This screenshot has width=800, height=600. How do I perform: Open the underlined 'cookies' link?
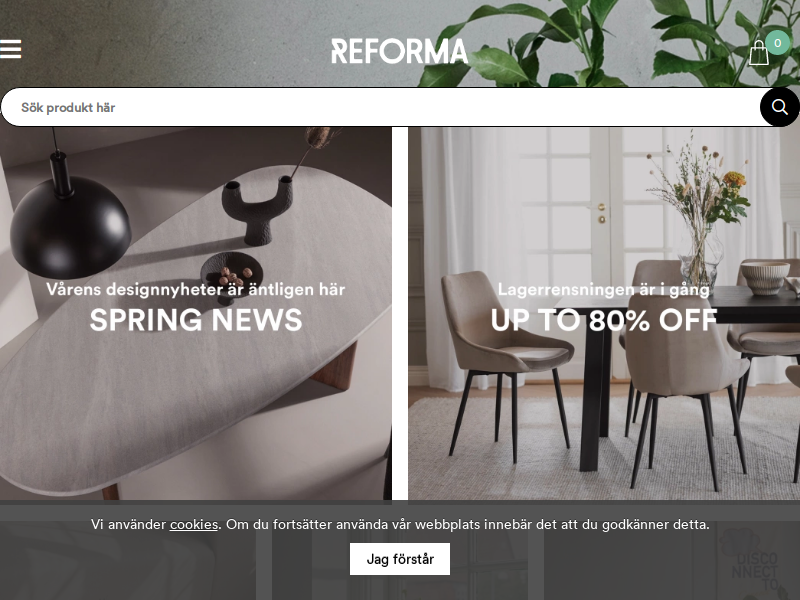(x=194, y=524)
